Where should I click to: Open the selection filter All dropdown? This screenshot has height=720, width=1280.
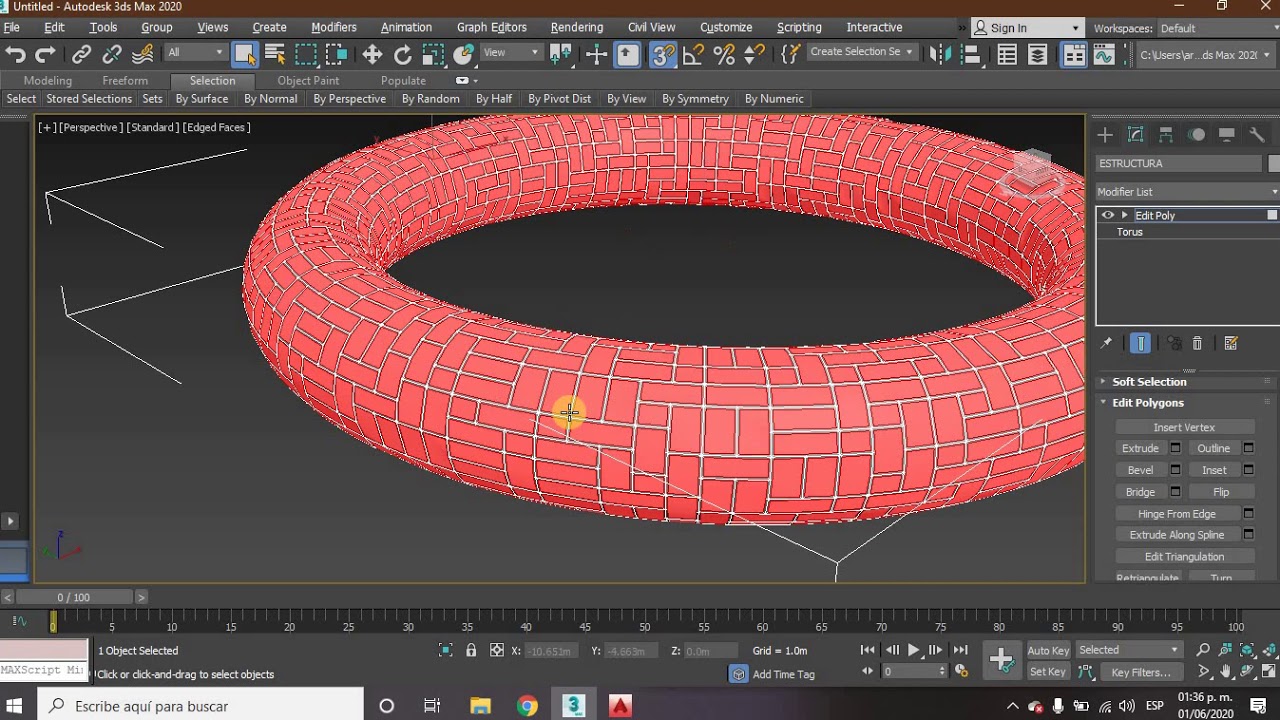pos(195,53)
